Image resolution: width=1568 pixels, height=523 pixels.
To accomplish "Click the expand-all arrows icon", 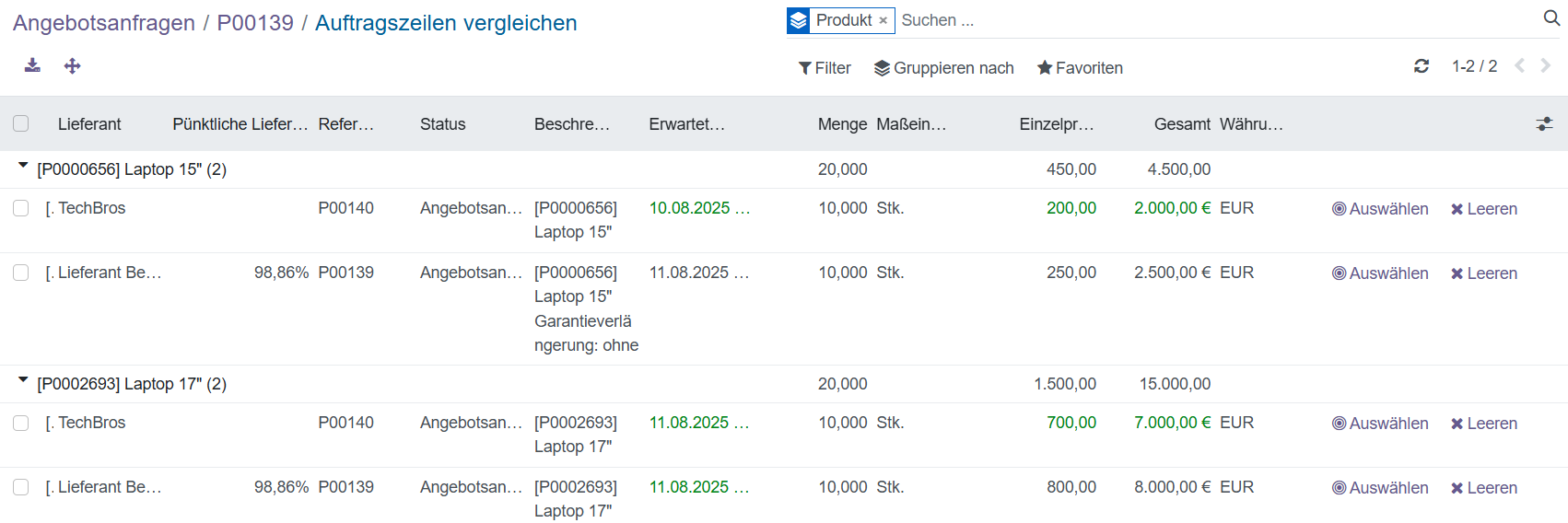I will point(73,65).
